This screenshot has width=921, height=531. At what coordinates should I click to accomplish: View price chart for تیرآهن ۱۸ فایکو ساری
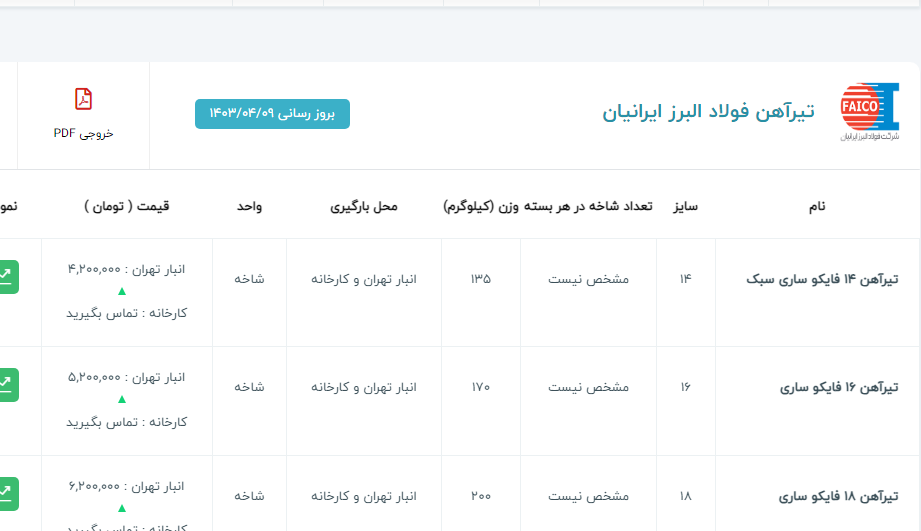click(7, 493)
